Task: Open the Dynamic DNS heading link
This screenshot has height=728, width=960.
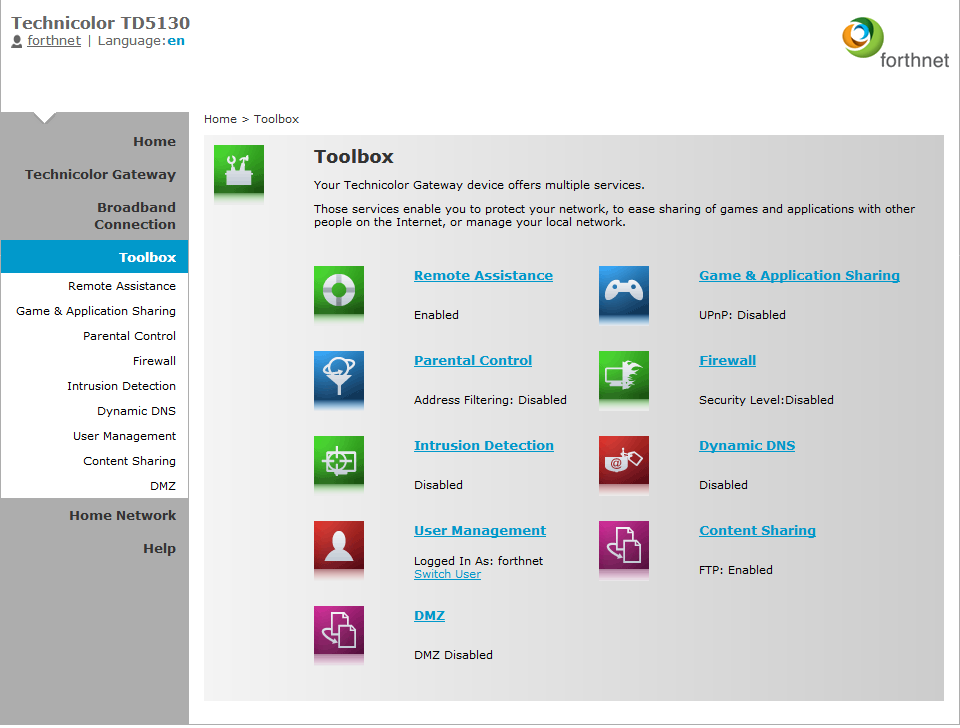Action: [x=747, y=446]
